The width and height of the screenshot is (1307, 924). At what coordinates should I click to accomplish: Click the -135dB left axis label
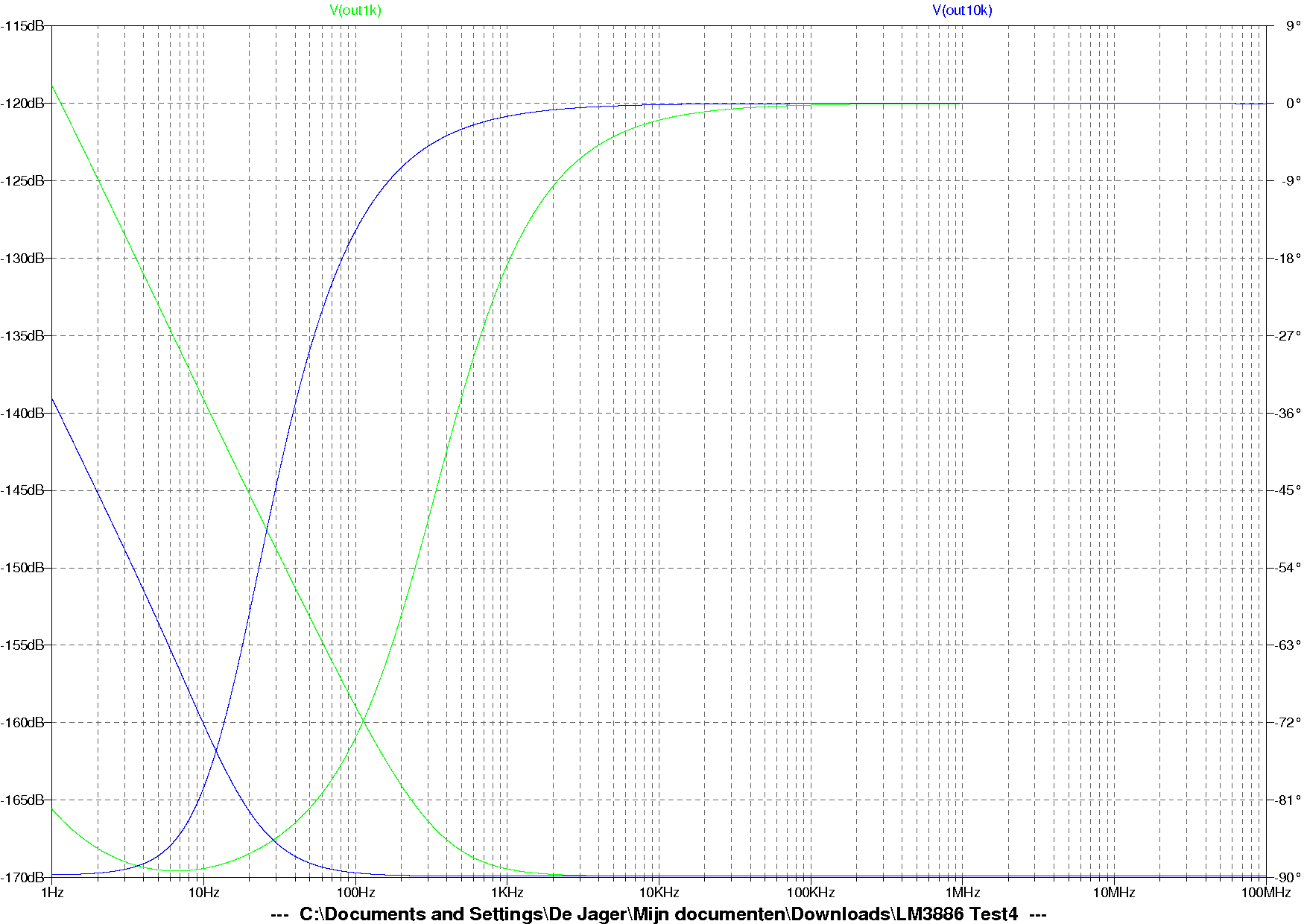coord(22,336)
